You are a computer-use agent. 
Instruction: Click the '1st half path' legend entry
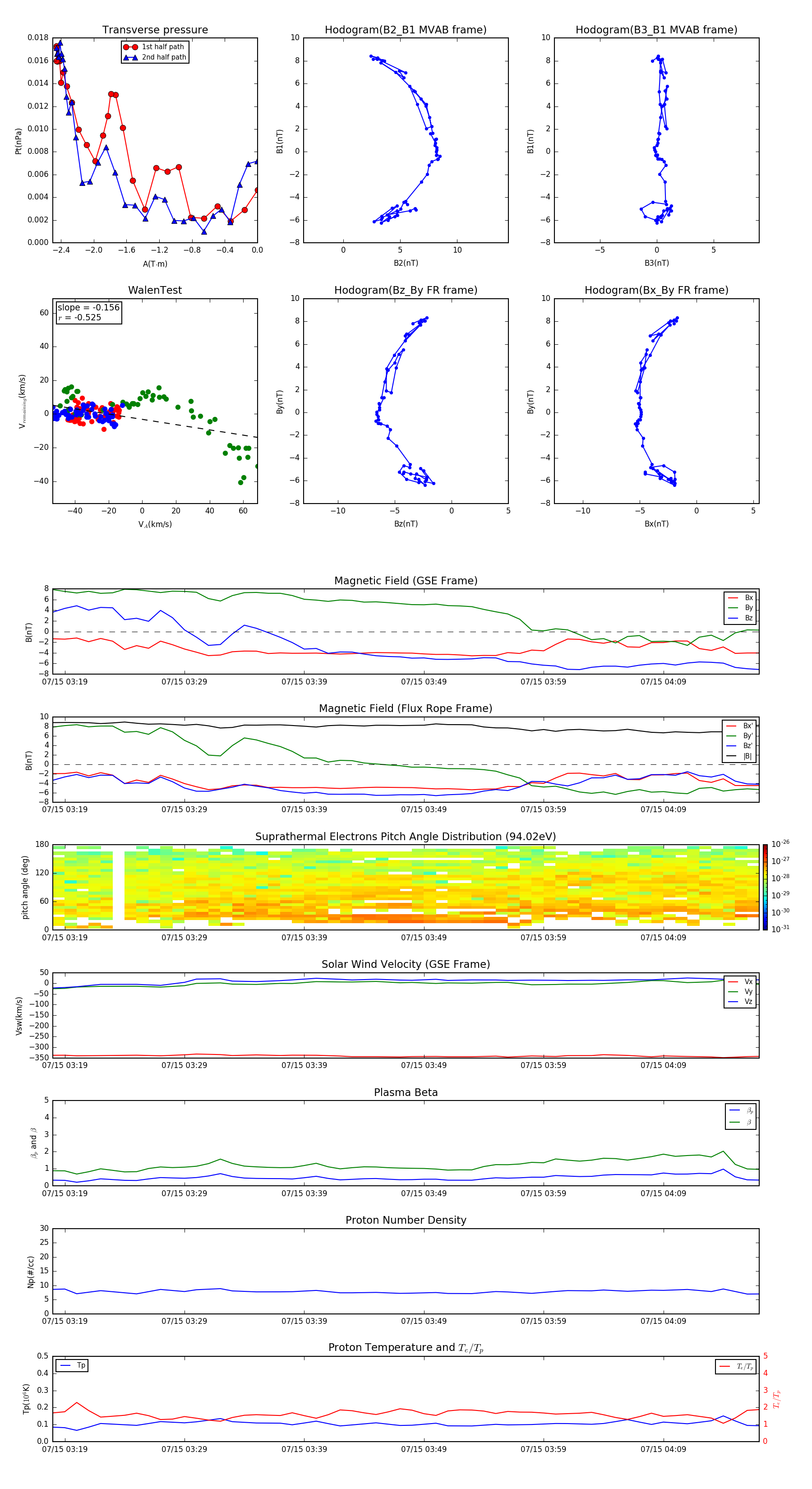point(154,47)
